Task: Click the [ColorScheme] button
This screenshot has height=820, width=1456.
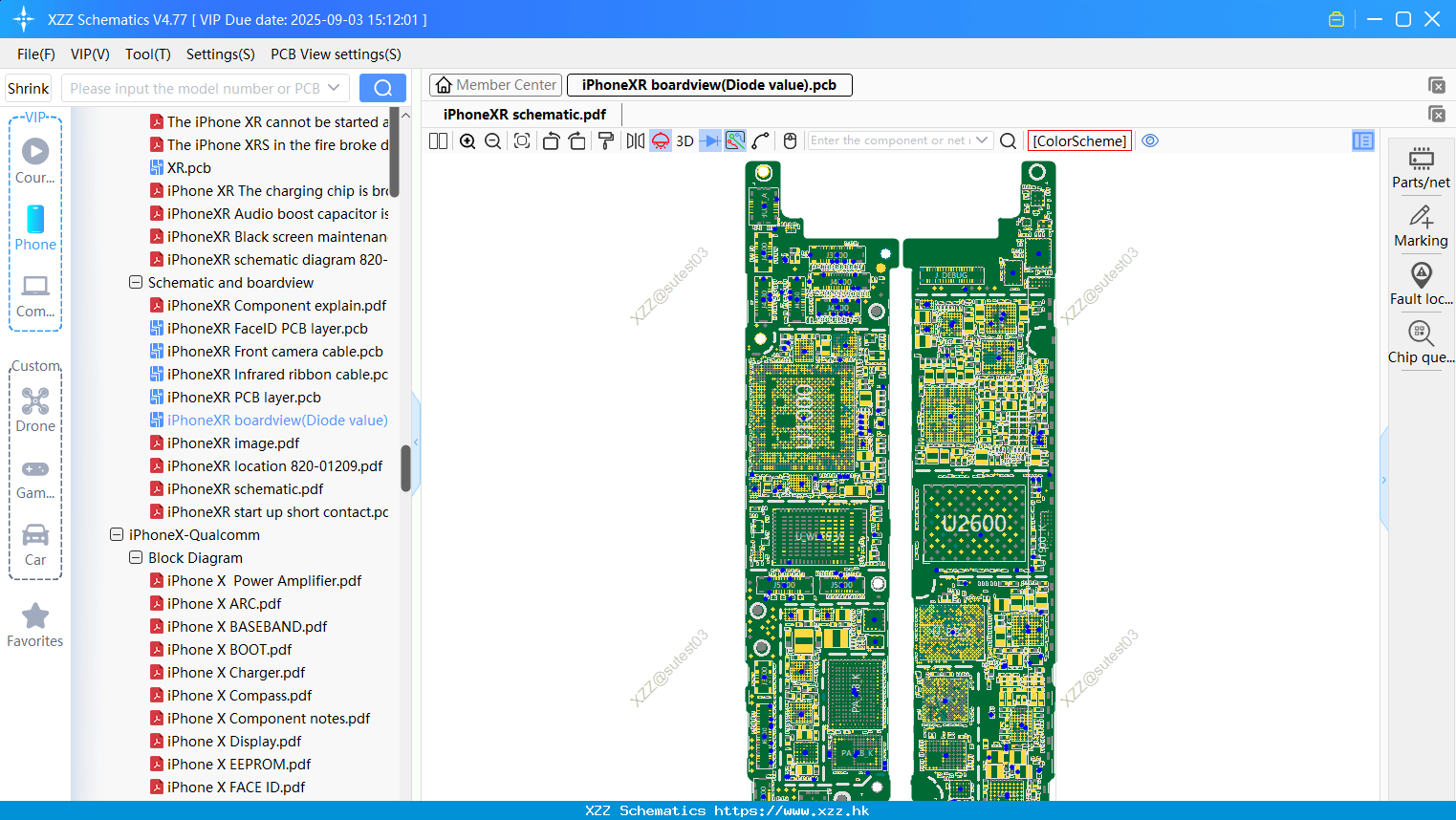Action: tap(1079, 140)
